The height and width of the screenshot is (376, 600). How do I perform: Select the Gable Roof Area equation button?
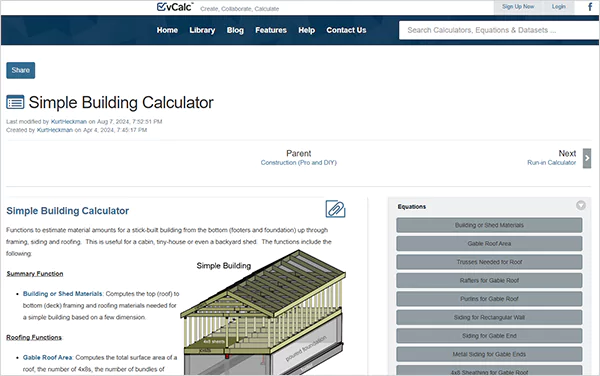click(x=489, y=243)
